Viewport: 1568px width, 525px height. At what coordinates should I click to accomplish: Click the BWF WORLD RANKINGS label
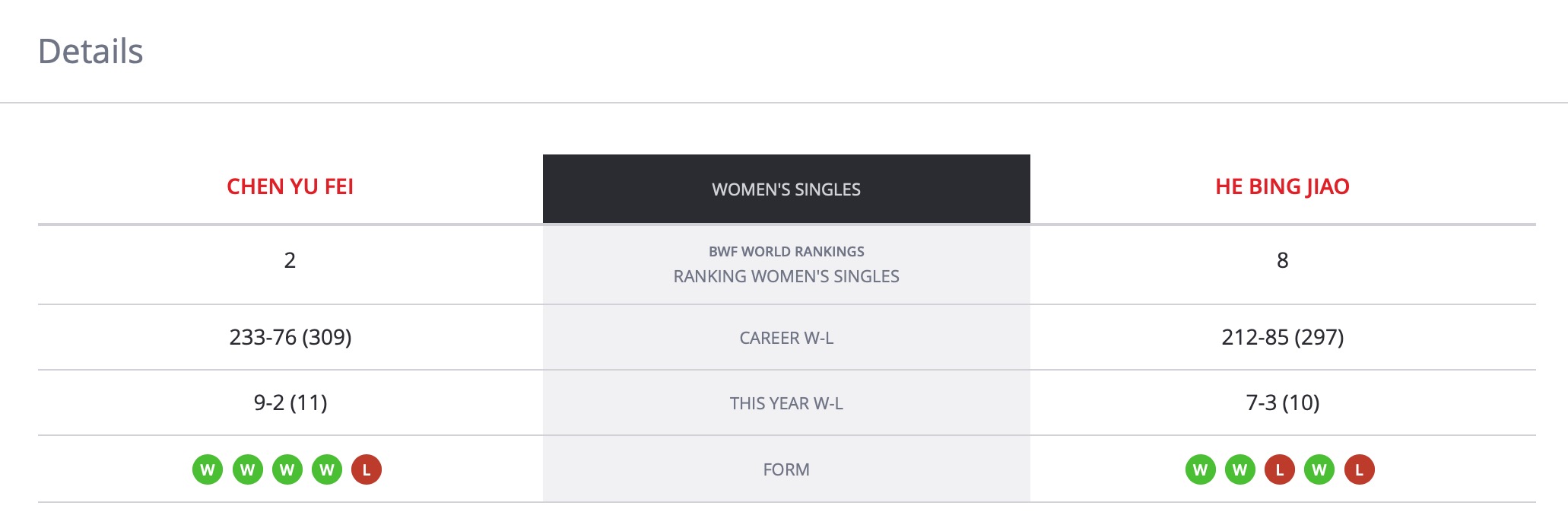tap(786, 251)
